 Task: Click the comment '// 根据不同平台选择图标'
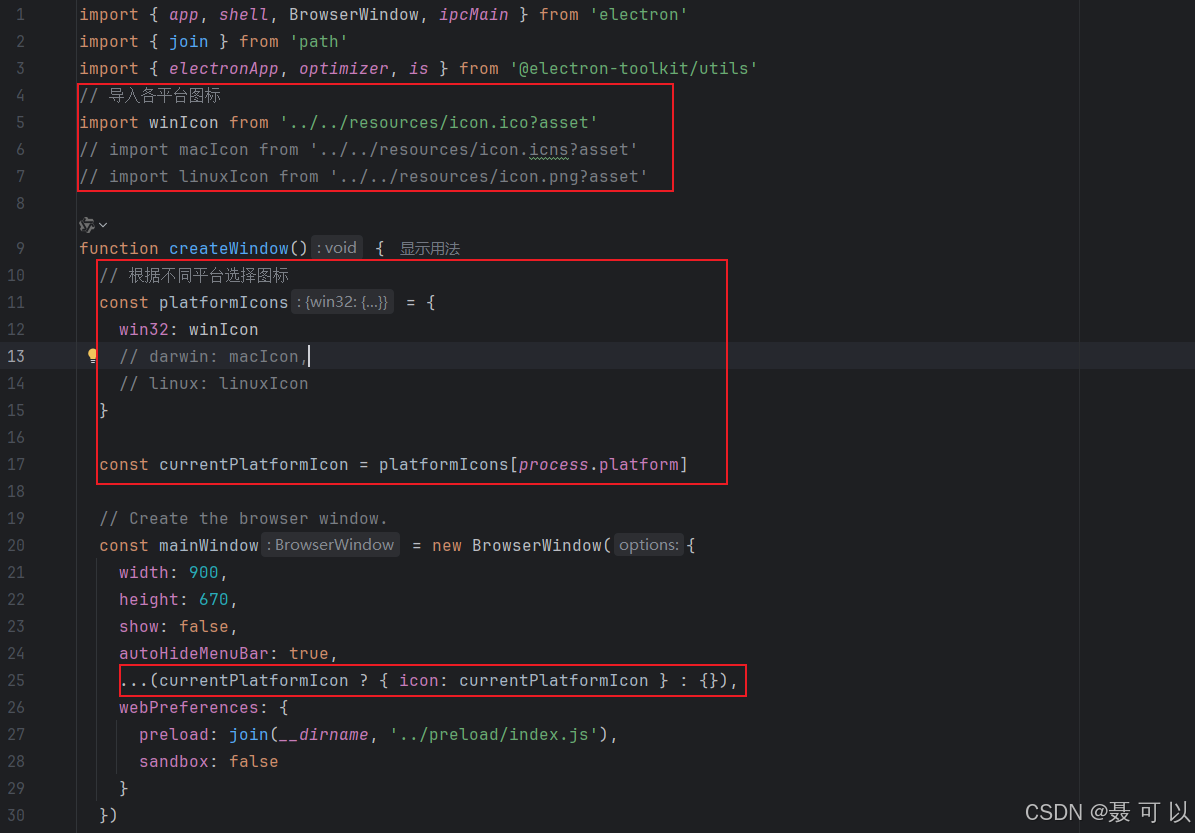pyautogui.click(x=194, y=275)
